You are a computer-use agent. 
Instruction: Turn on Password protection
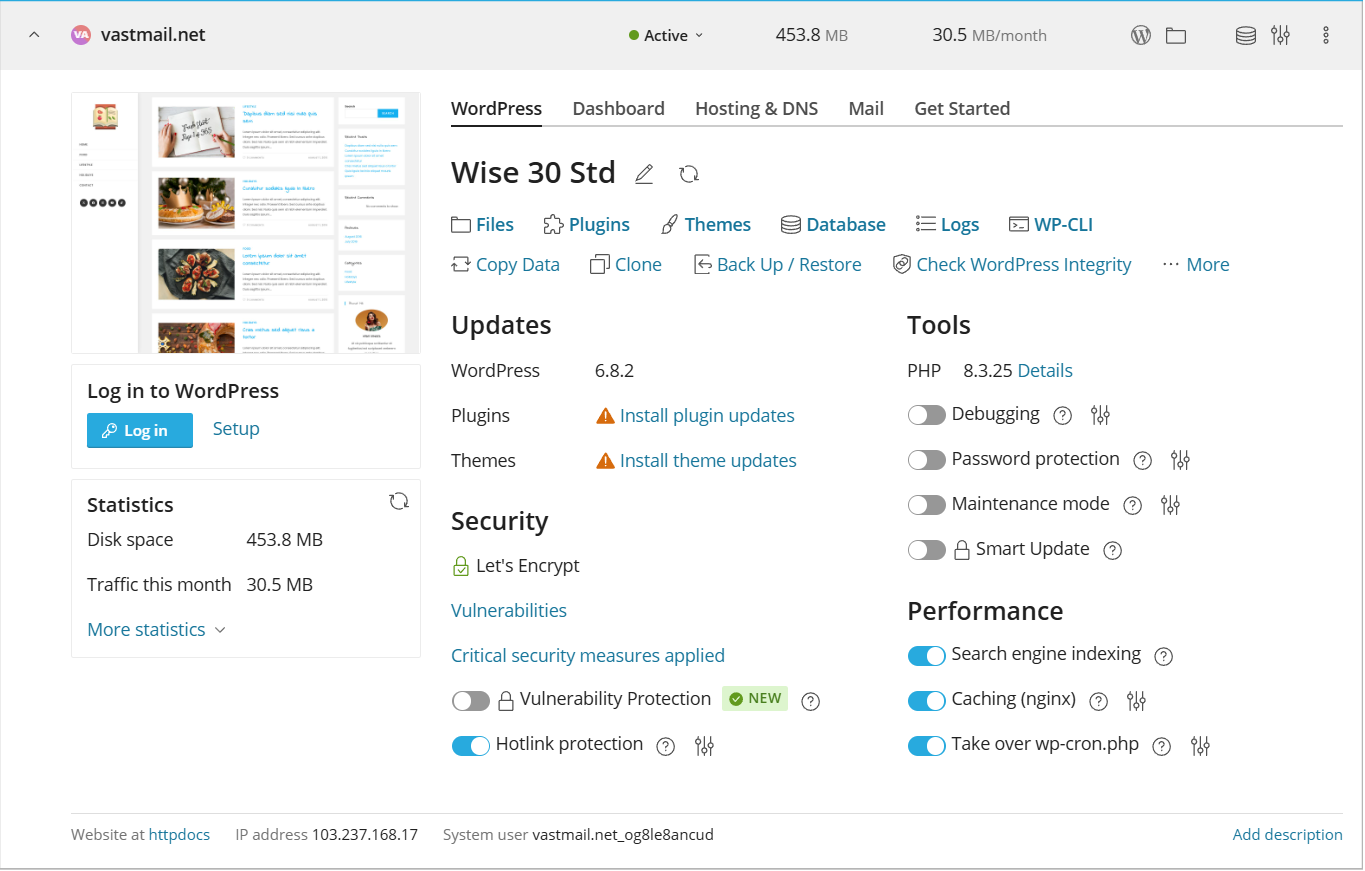(927, 460)
